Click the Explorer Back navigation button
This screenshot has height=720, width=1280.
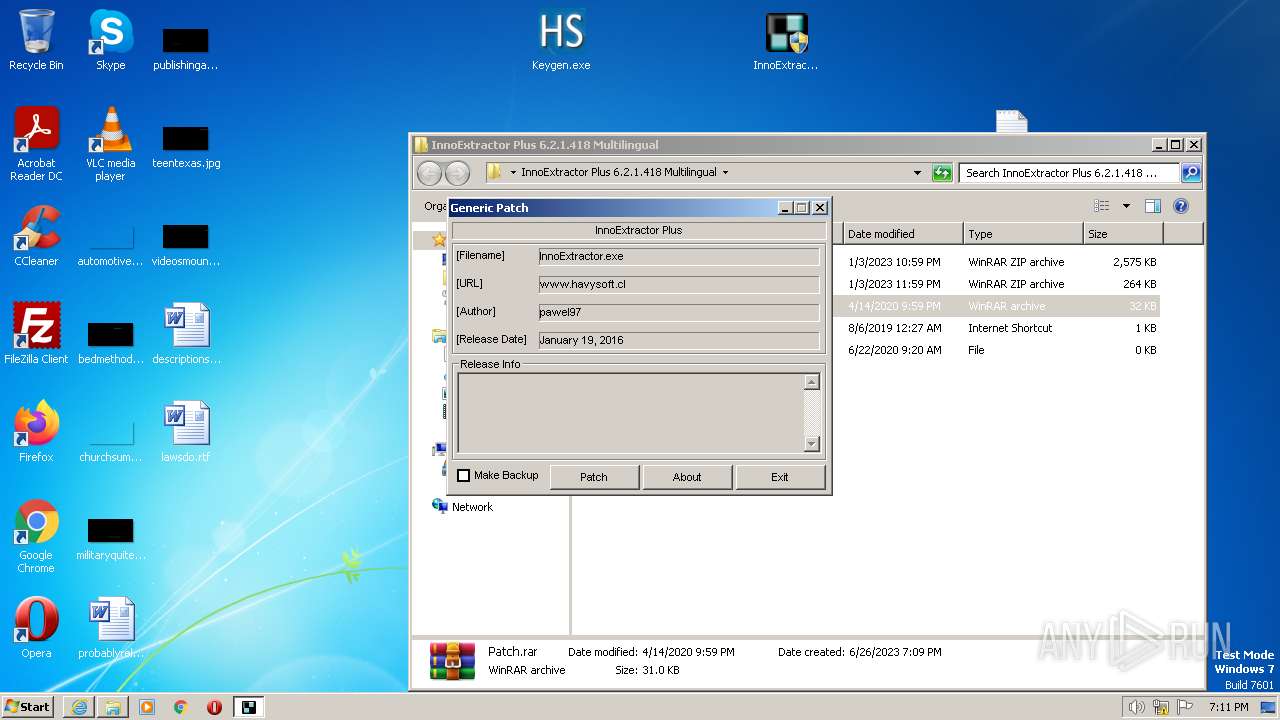(429, 173)
